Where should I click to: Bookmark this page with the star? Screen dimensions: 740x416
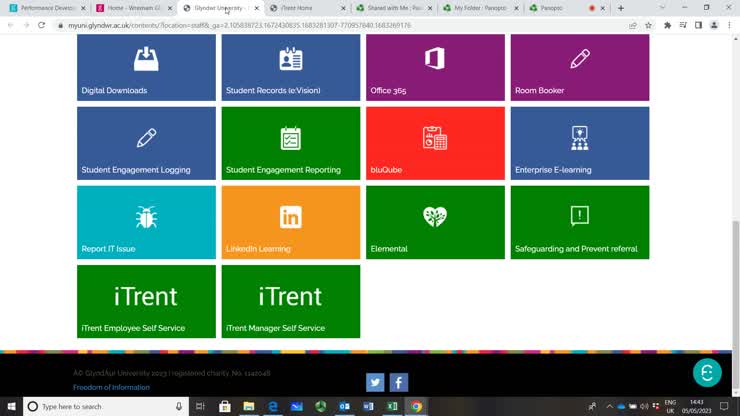648,25
